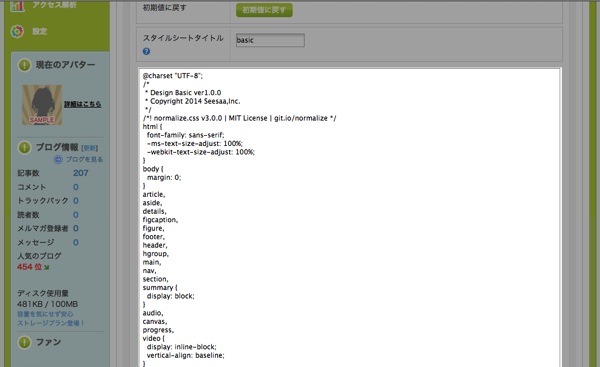The width and height of the screenshot is (600, 367).
Task: Click the green icon beside ファン
Action: point(24,342)
